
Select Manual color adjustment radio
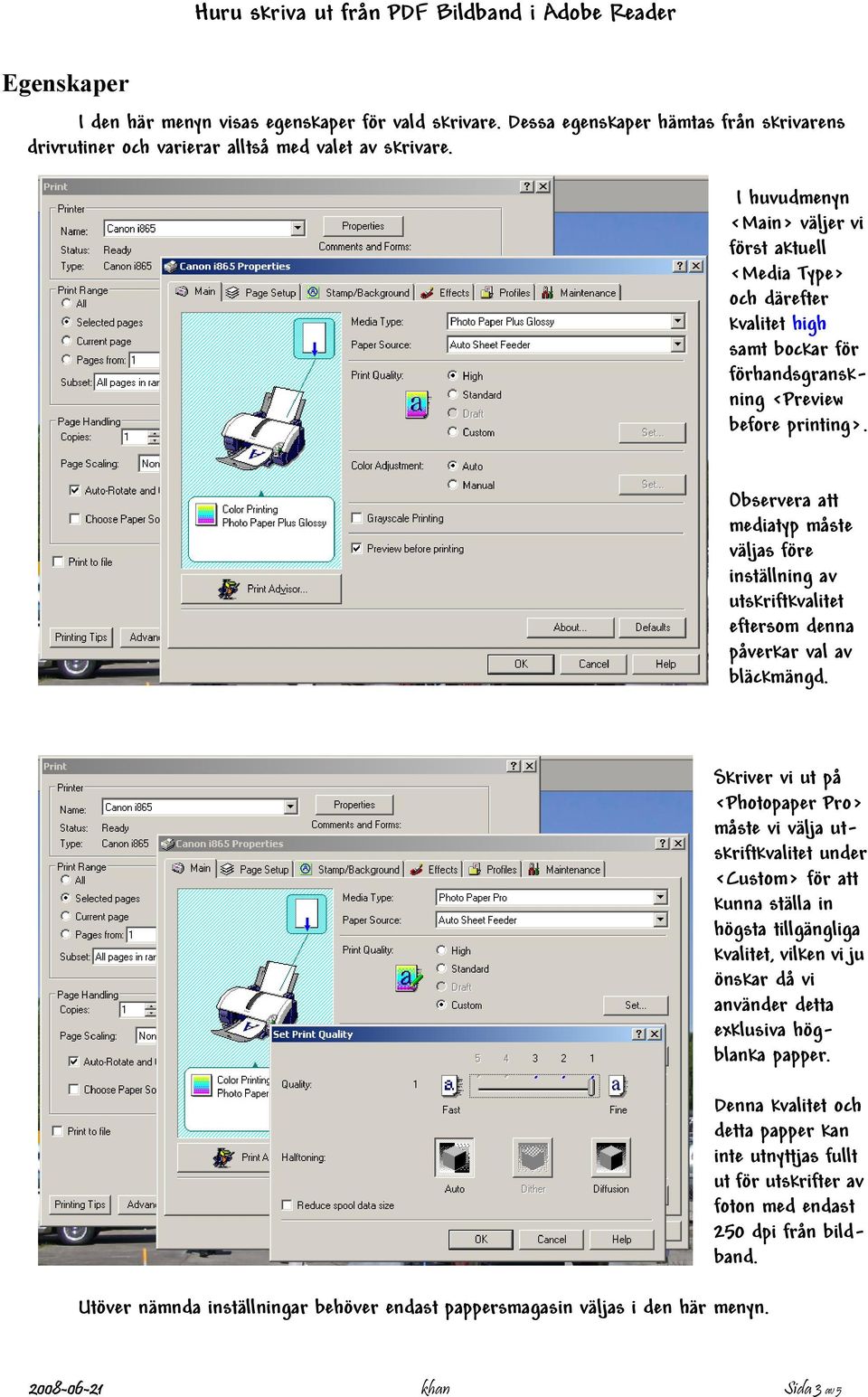tap(453, 485)
